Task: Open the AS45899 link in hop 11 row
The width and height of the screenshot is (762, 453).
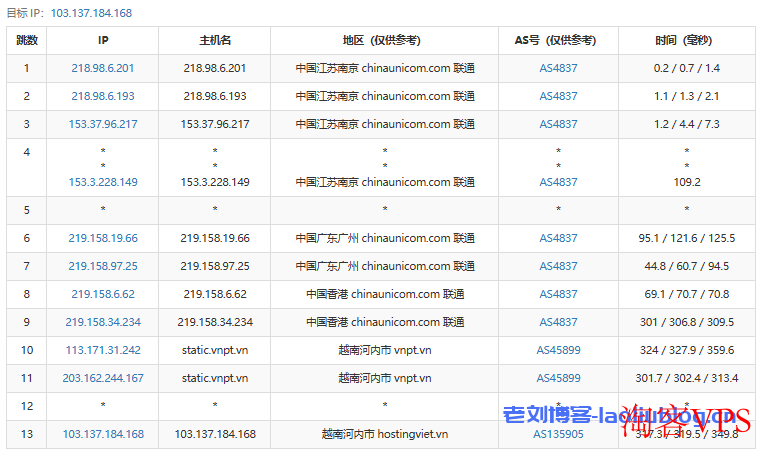Action: [558, 378]
